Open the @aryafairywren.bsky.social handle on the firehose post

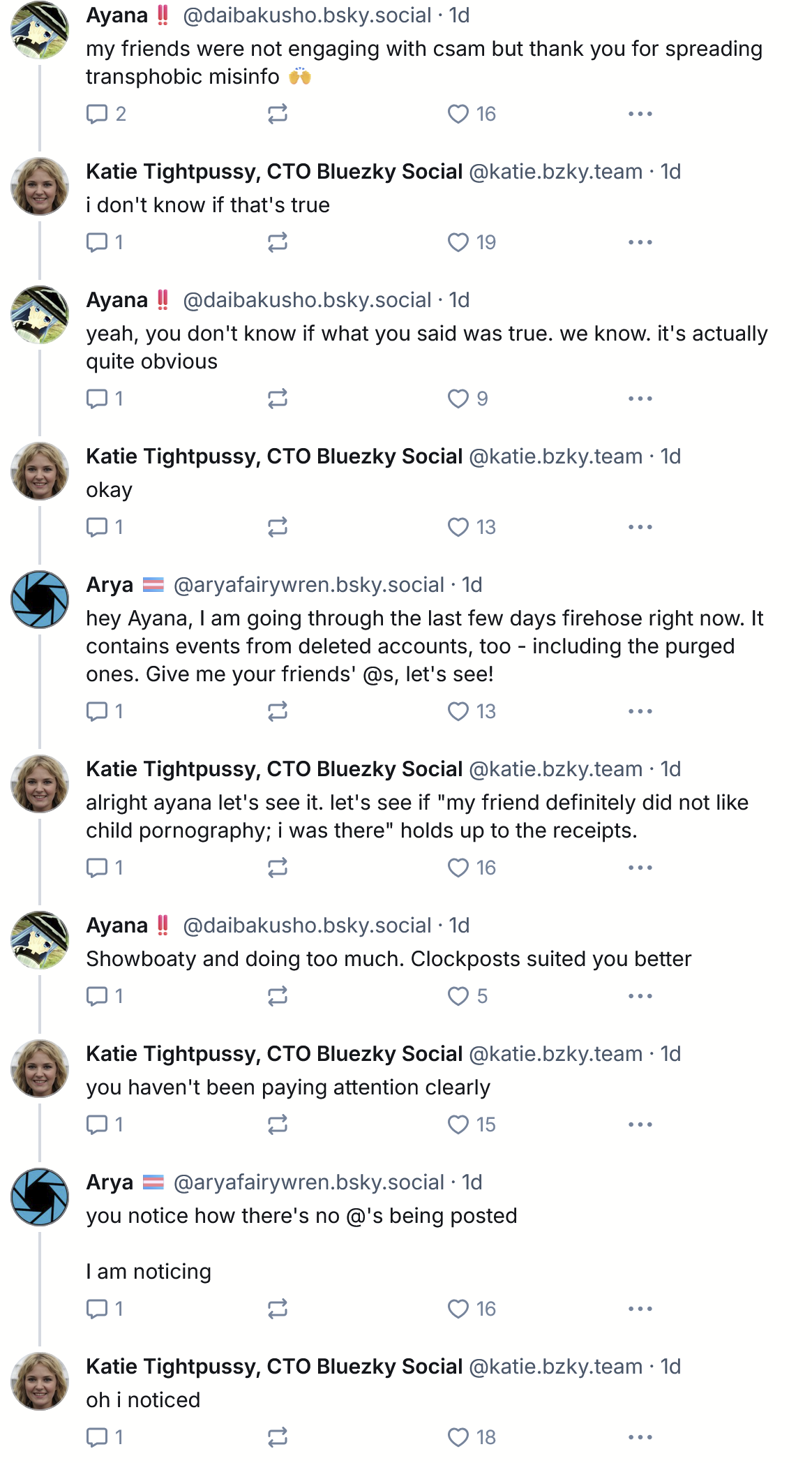(308, 585)
